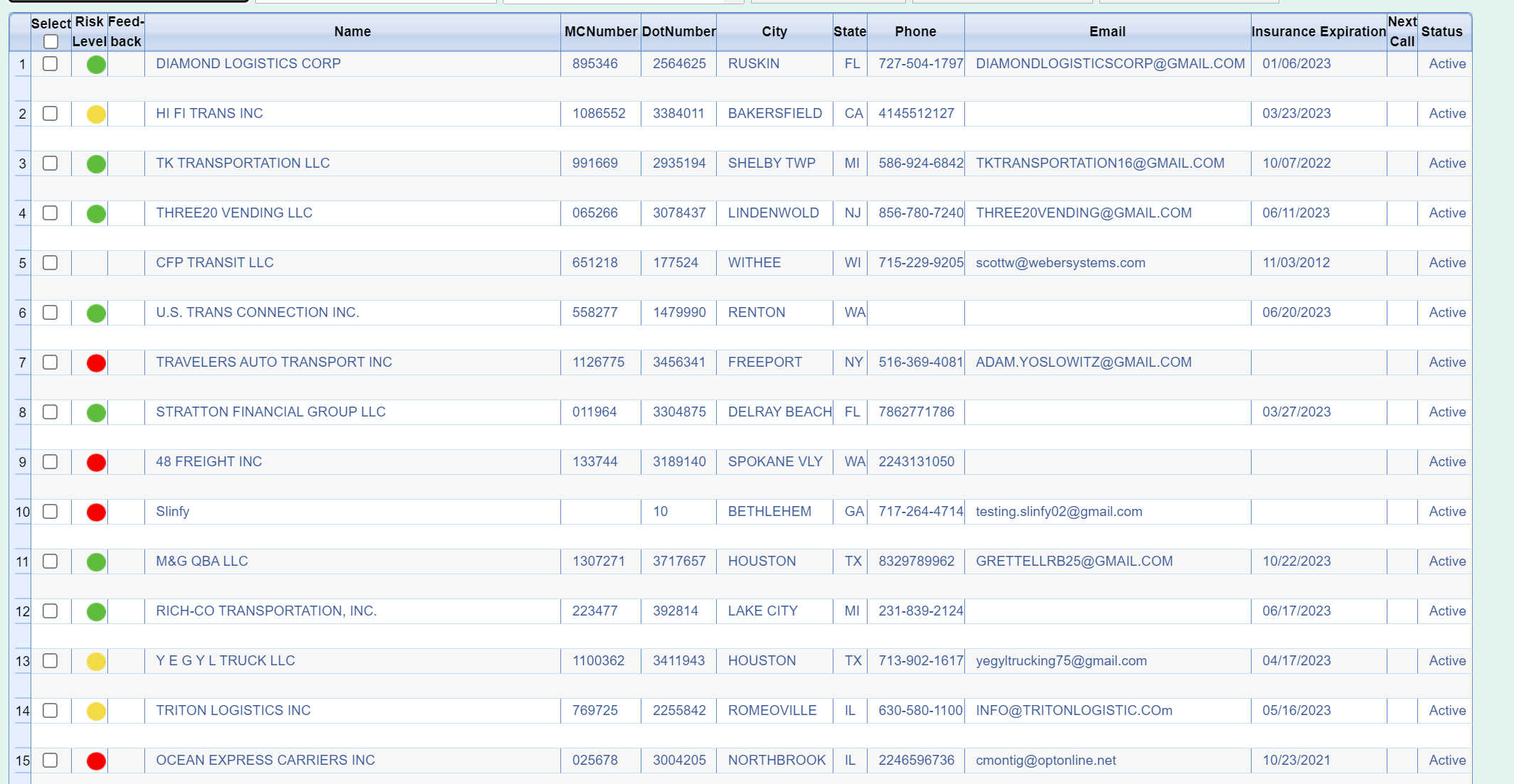1514x784 pixels.
Task: Tick the select-all checkbox in header
Action: tap(50, 42)
